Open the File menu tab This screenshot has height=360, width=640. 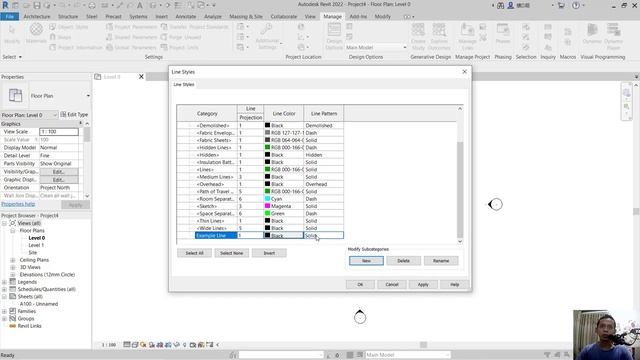coord(10,16)
